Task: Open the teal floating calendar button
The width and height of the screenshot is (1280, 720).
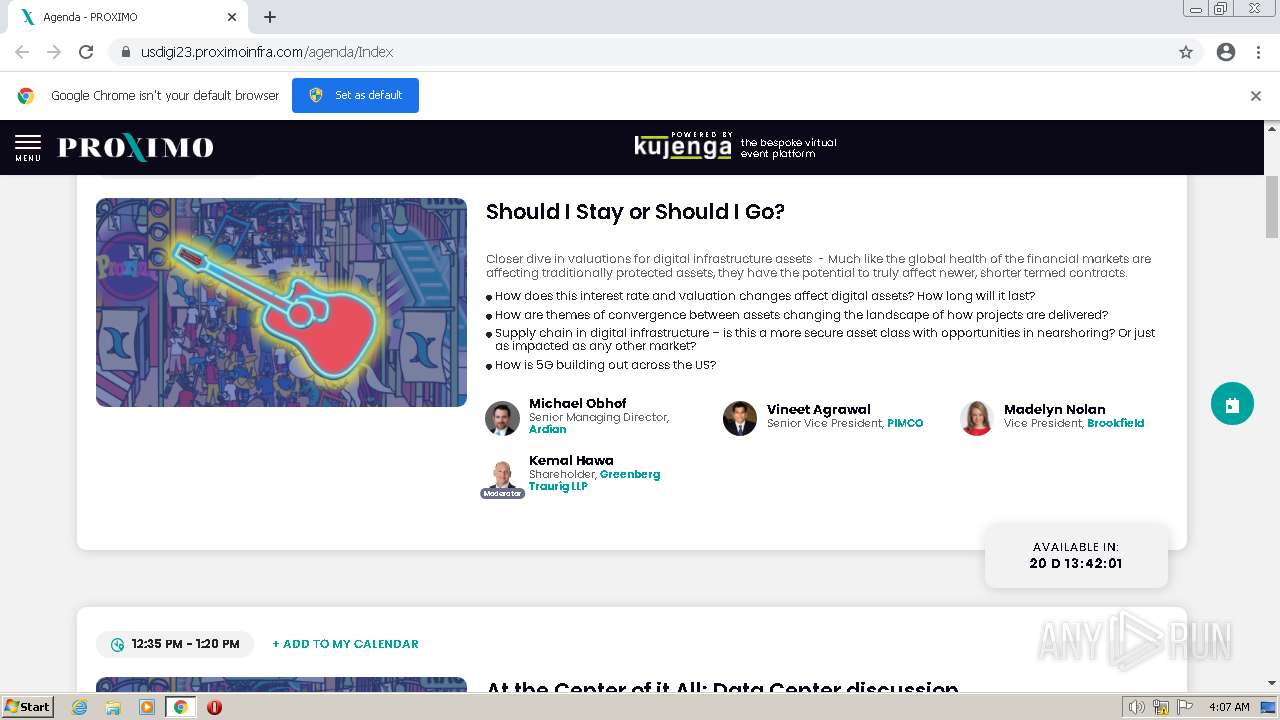Action: coord(1232,404)
